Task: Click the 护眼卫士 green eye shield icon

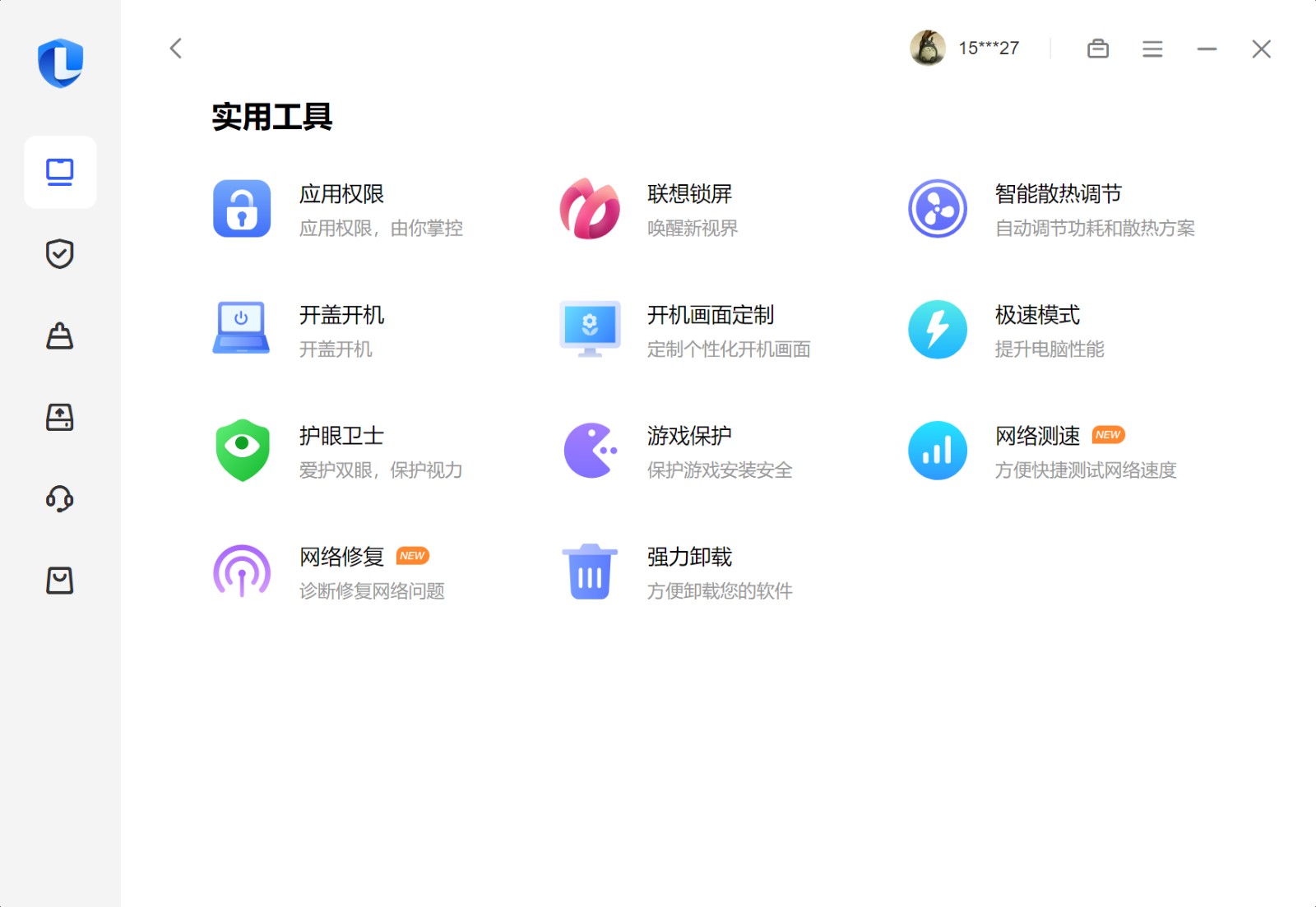Action: point(242,451)
